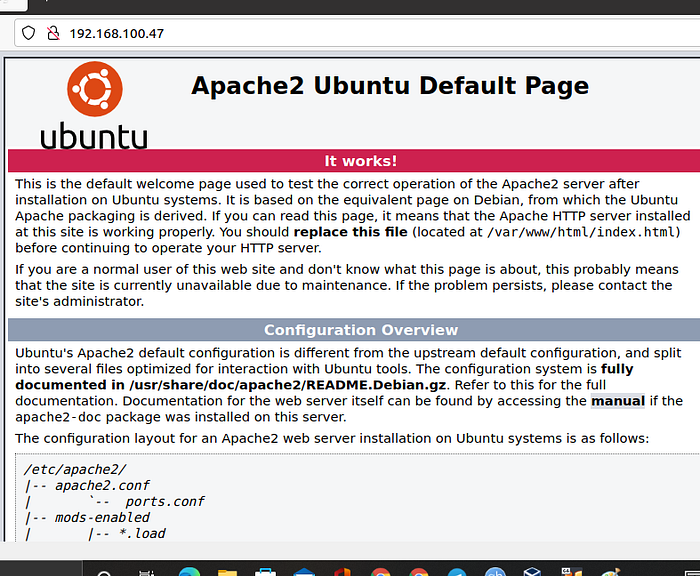Open File Explorer from the taskbar

227,572
